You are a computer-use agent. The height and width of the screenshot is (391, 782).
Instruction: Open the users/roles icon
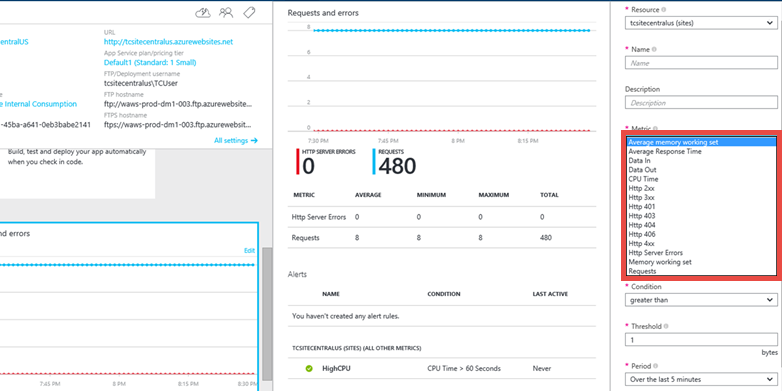[226, 12]
